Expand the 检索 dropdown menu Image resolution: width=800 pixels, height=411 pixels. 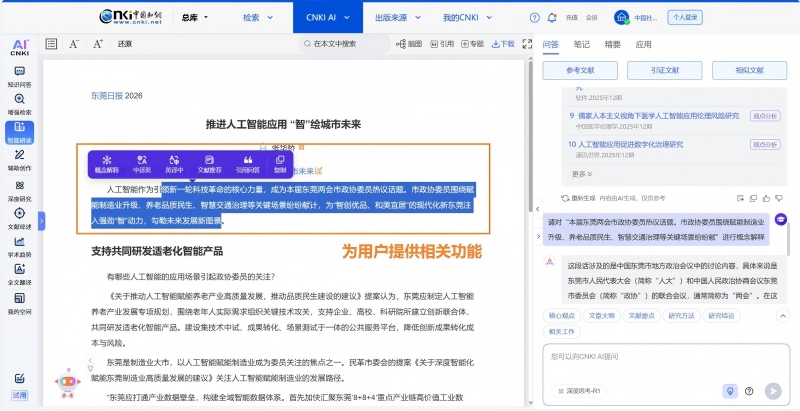pyautogui.click(x=256, y=17)
